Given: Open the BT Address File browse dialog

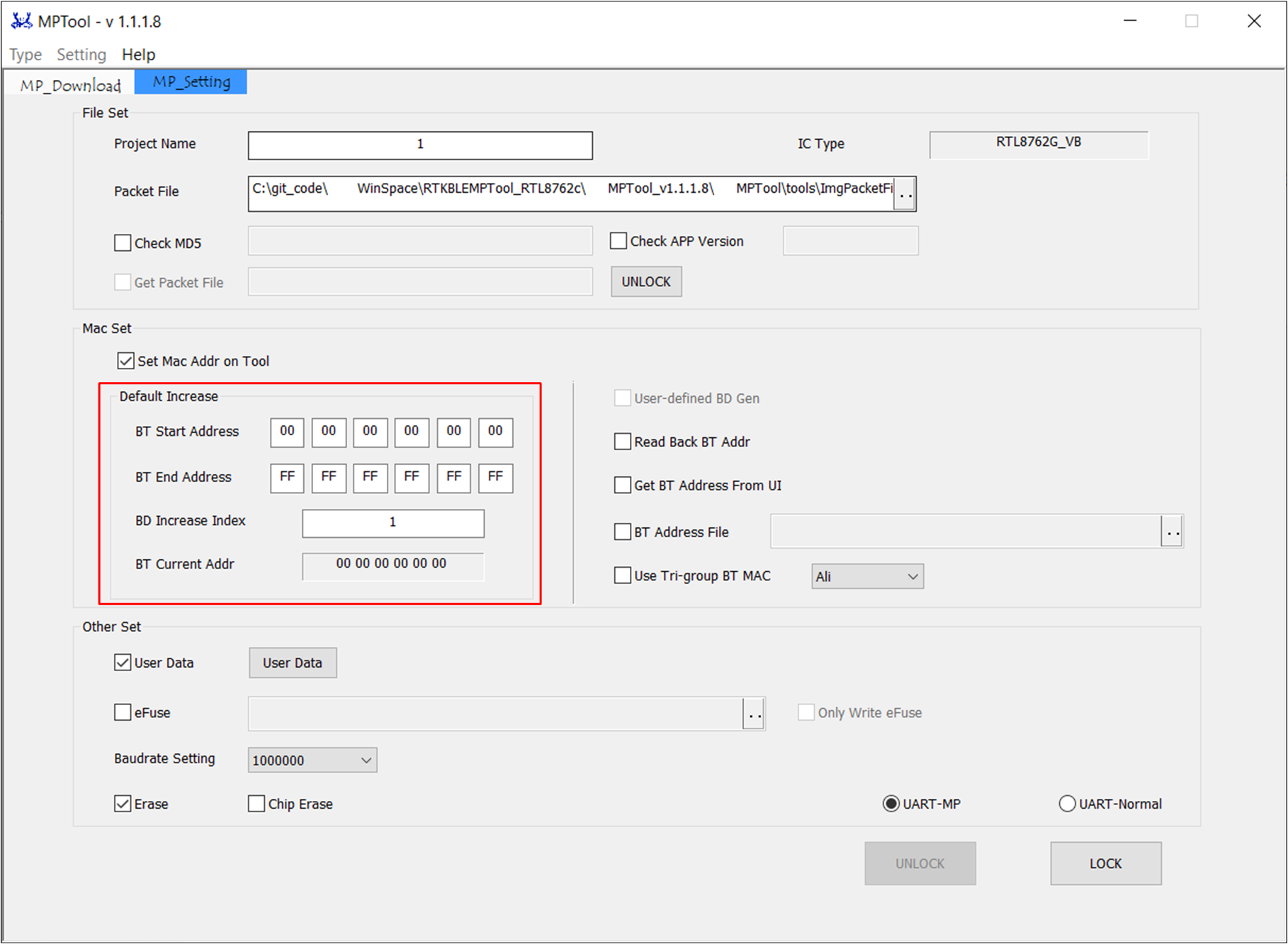Looking at the screenshot, I should point(1173,532).
